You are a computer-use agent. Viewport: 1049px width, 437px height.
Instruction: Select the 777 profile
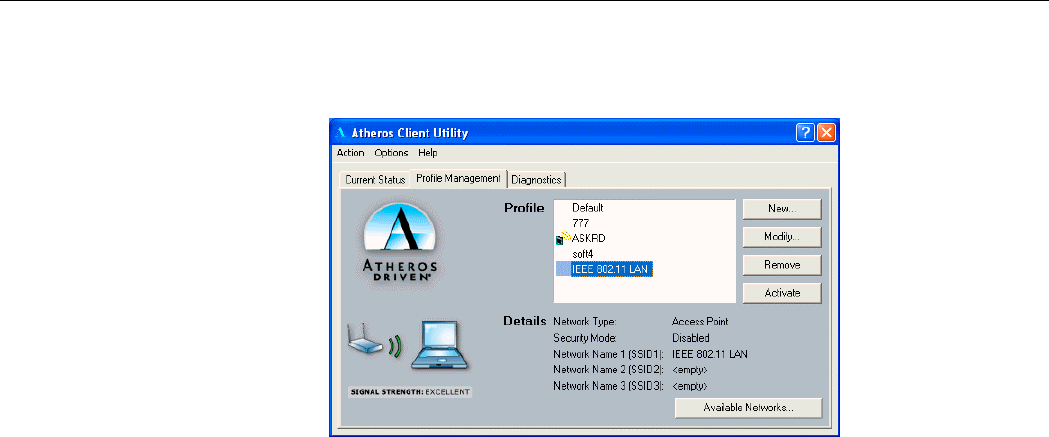point(580,223)
